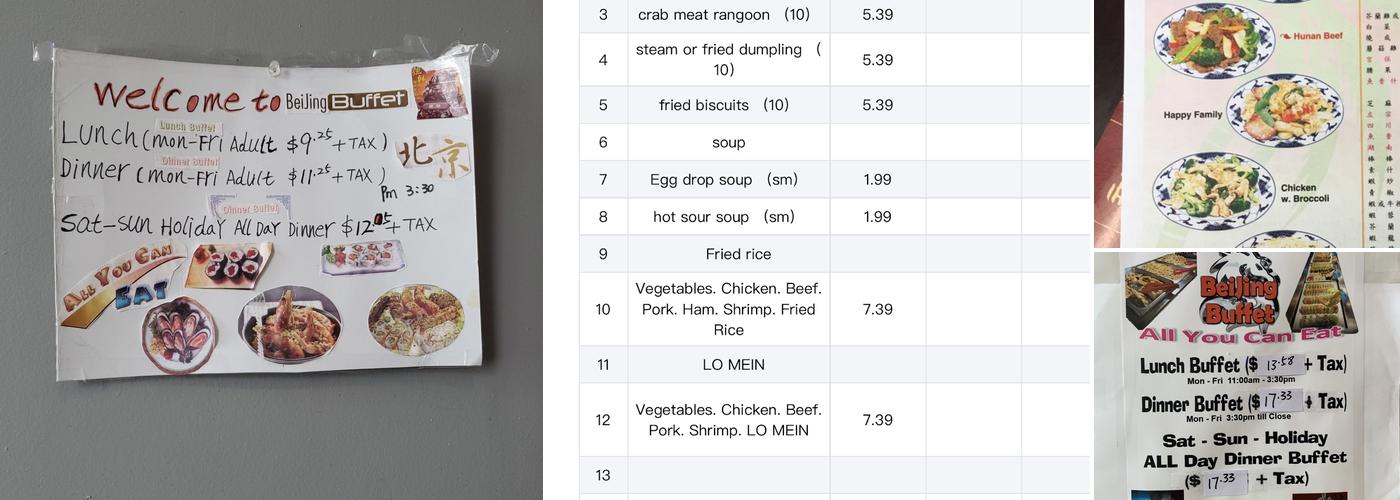Click the soup category cell
The height and width of the screenshot is (500, 1400).
point(728,142)
